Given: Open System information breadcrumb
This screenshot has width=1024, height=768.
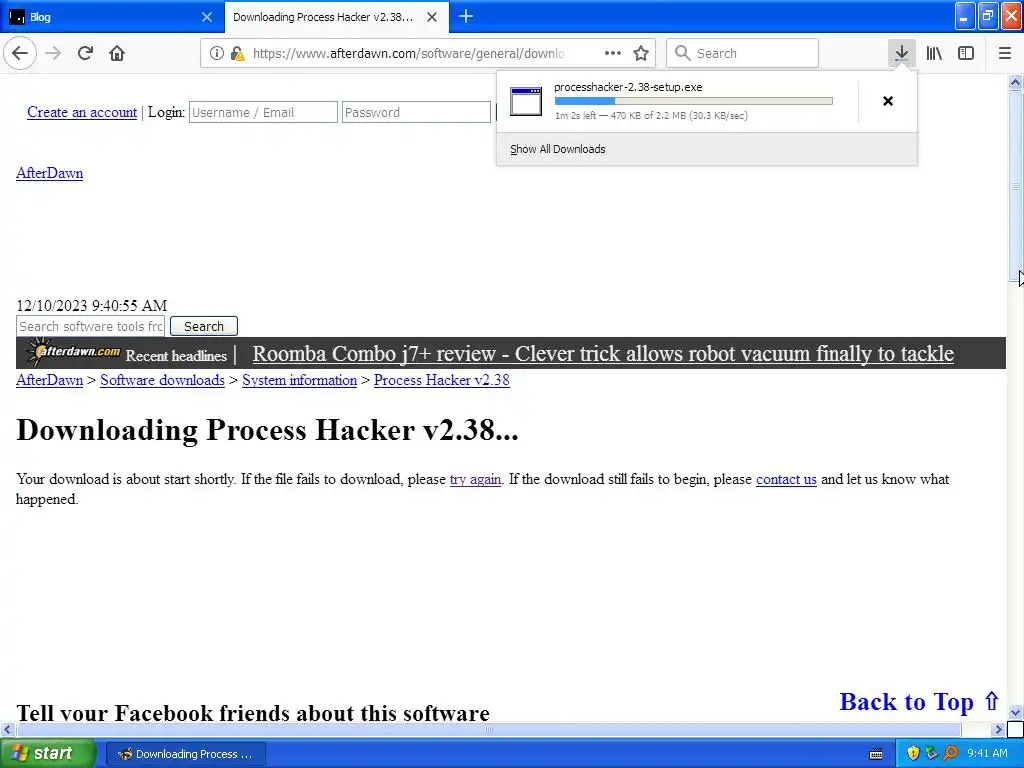Looking at the screenshot, I should [299, 380].
